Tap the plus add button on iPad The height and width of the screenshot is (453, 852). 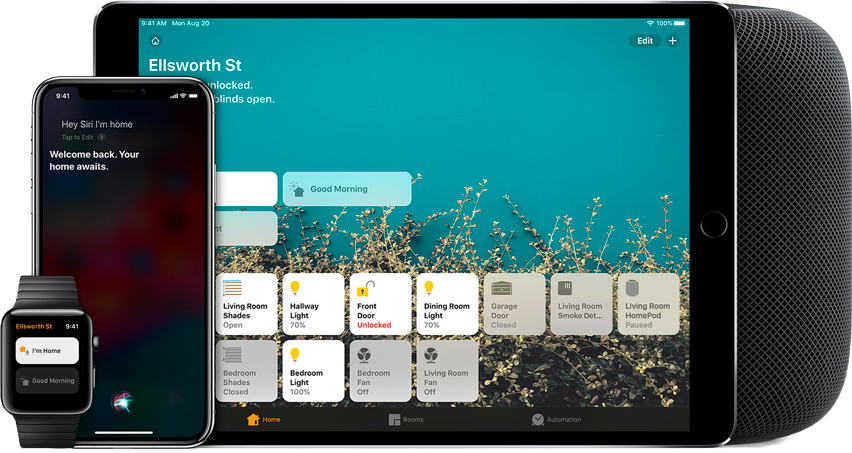tap(673, 41)
